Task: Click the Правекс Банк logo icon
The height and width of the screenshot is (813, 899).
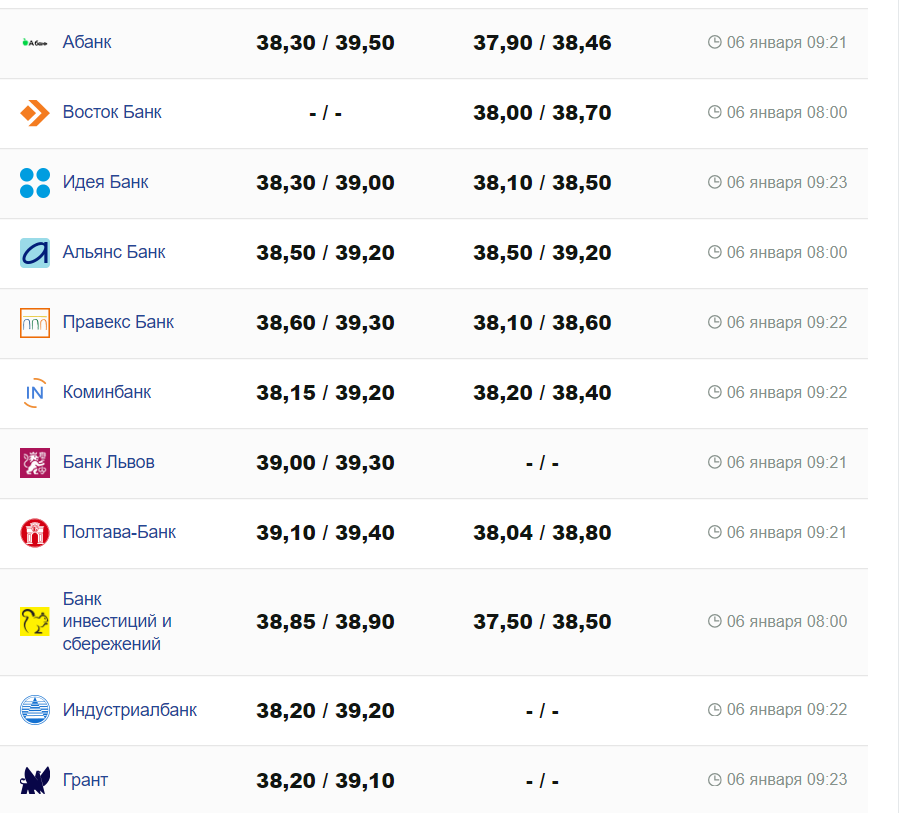Action: pyautogui.click(x=35, y=323)
